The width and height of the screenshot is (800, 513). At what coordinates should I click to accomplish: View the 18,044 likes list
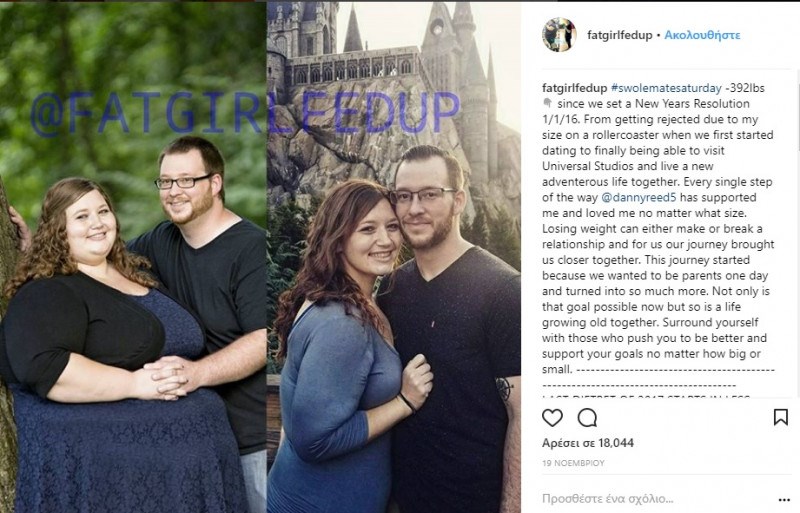tap(588, 443)
